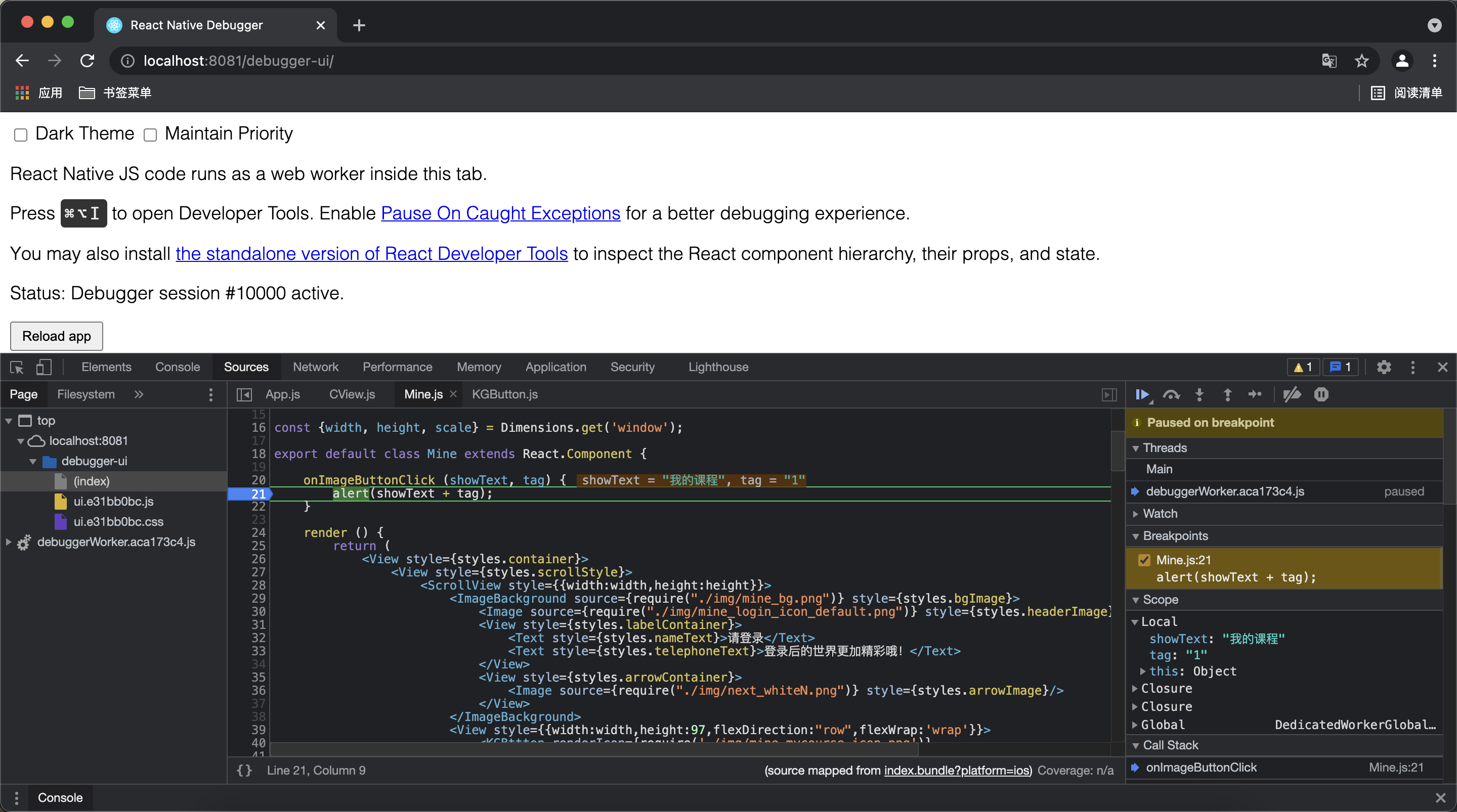Open the Pause On Caught Exceptions link
The width and height of the screenshot is (1457, 812).
click(x=500, y=213)
